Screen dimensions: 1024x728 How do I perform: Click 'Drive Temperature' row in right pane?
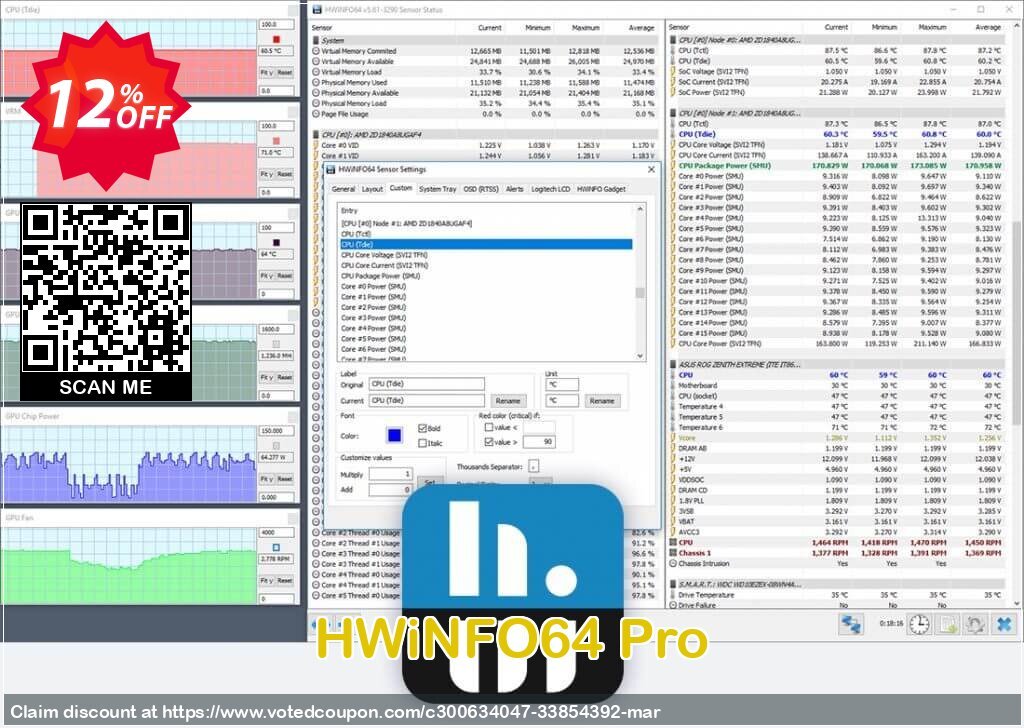836,595
